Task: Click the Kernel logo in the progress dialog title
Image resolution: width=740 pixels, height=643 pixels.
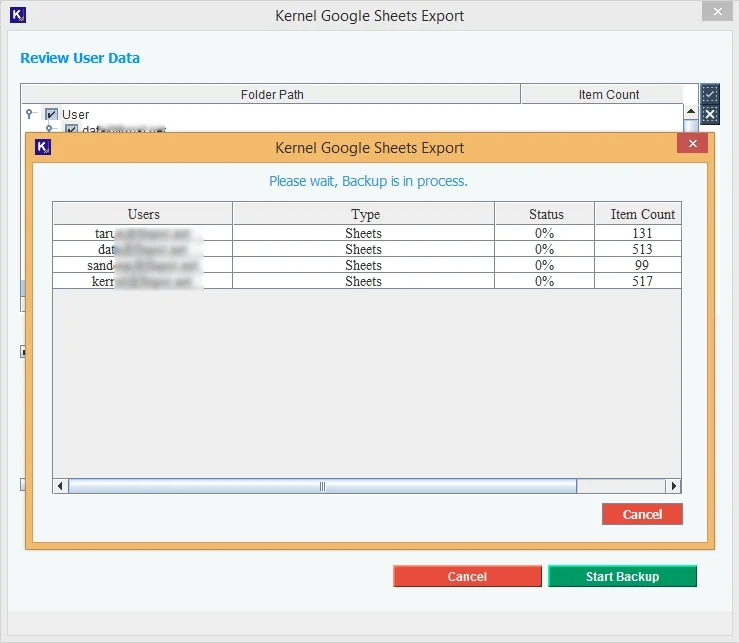Action: (43, 148)
